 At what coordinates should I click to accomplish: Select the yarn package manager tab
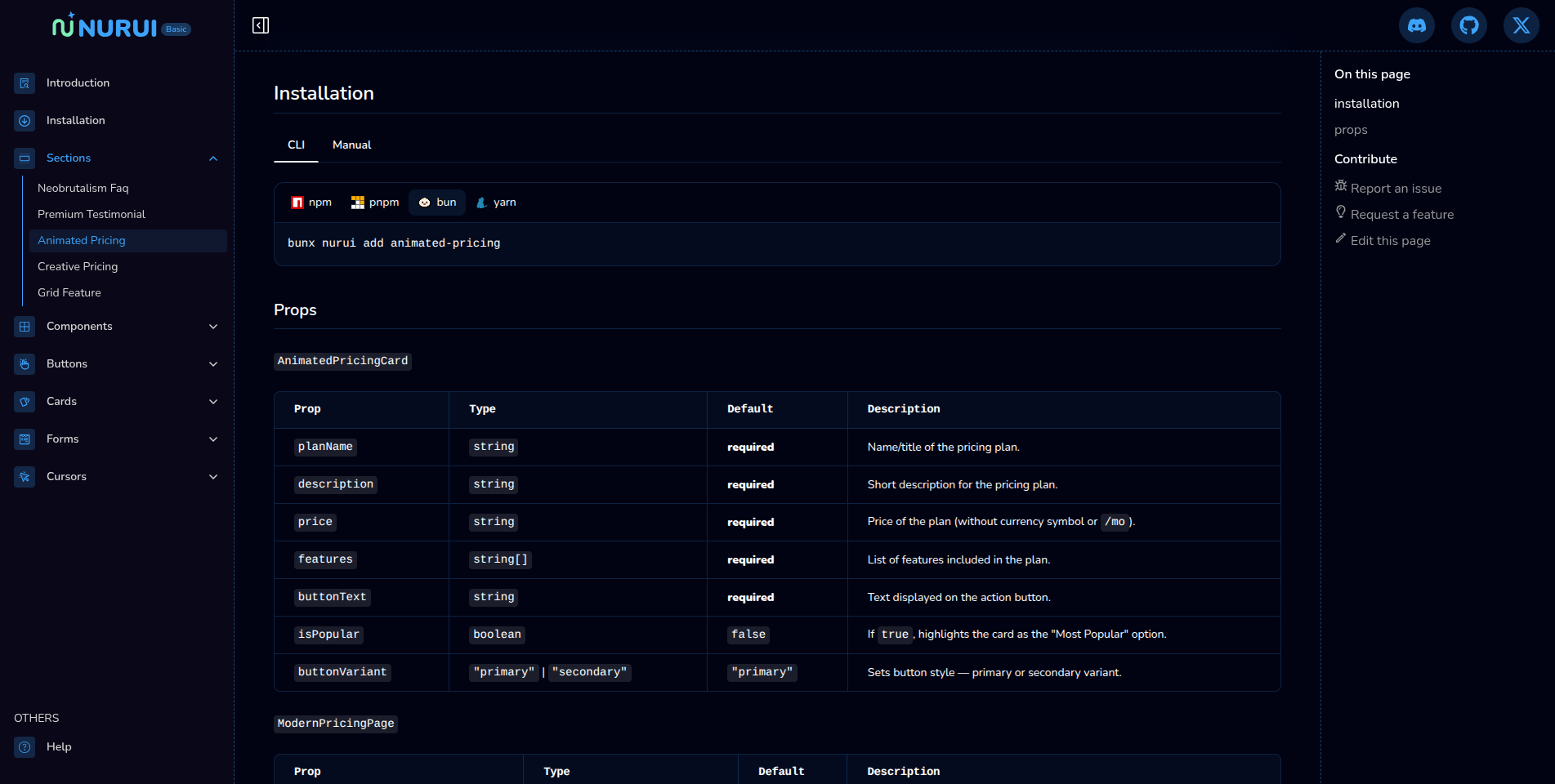tap(496, 203)
